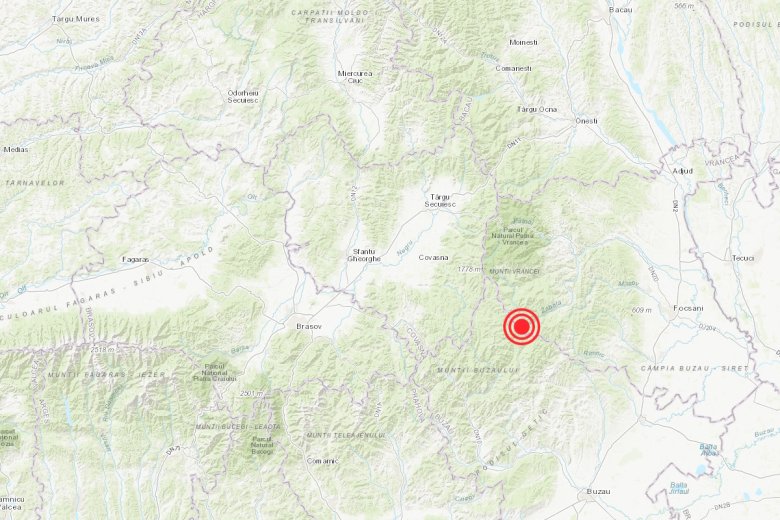
Task: Click the Covasna town label
Action: click(x=433, y=258)
